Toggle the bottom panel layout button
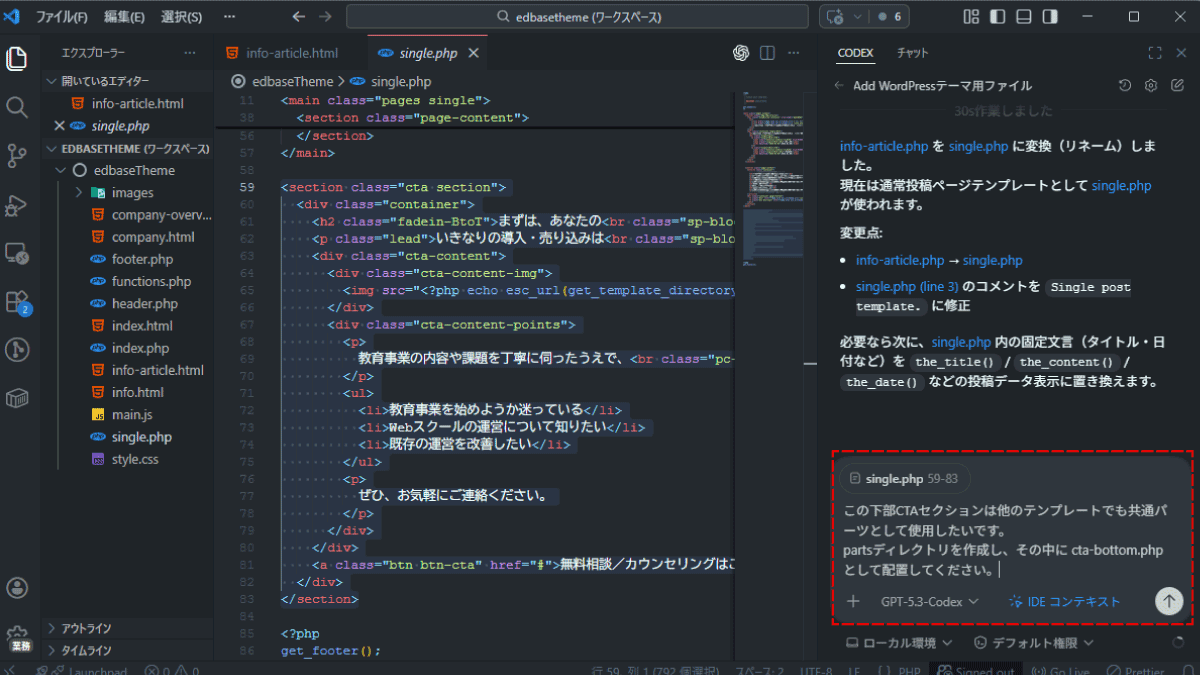1200x675 pixels. coord(1022,17)
